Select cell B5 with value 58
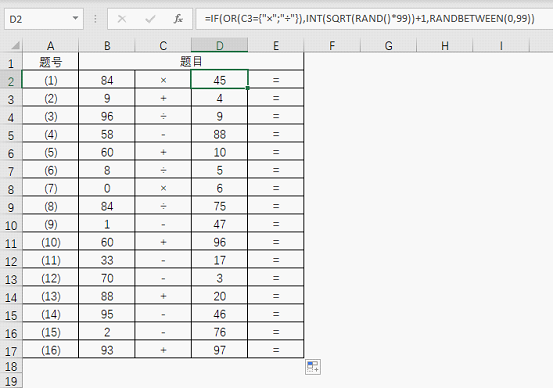 107,134
